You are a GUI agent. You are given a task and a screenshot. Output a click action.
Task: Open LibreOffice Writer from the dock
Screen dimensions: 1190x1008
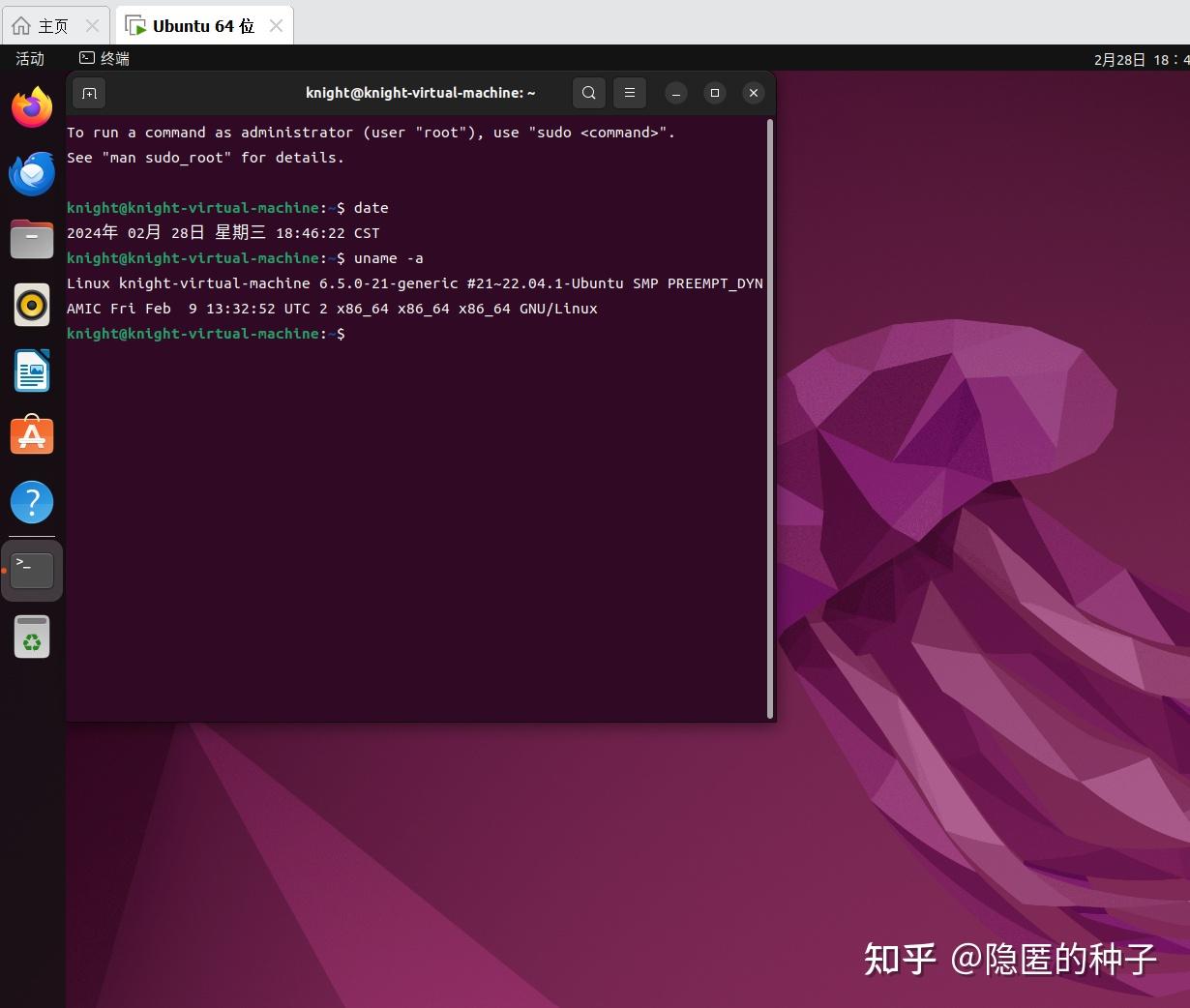pyautogui.click(x=32, y=371)
